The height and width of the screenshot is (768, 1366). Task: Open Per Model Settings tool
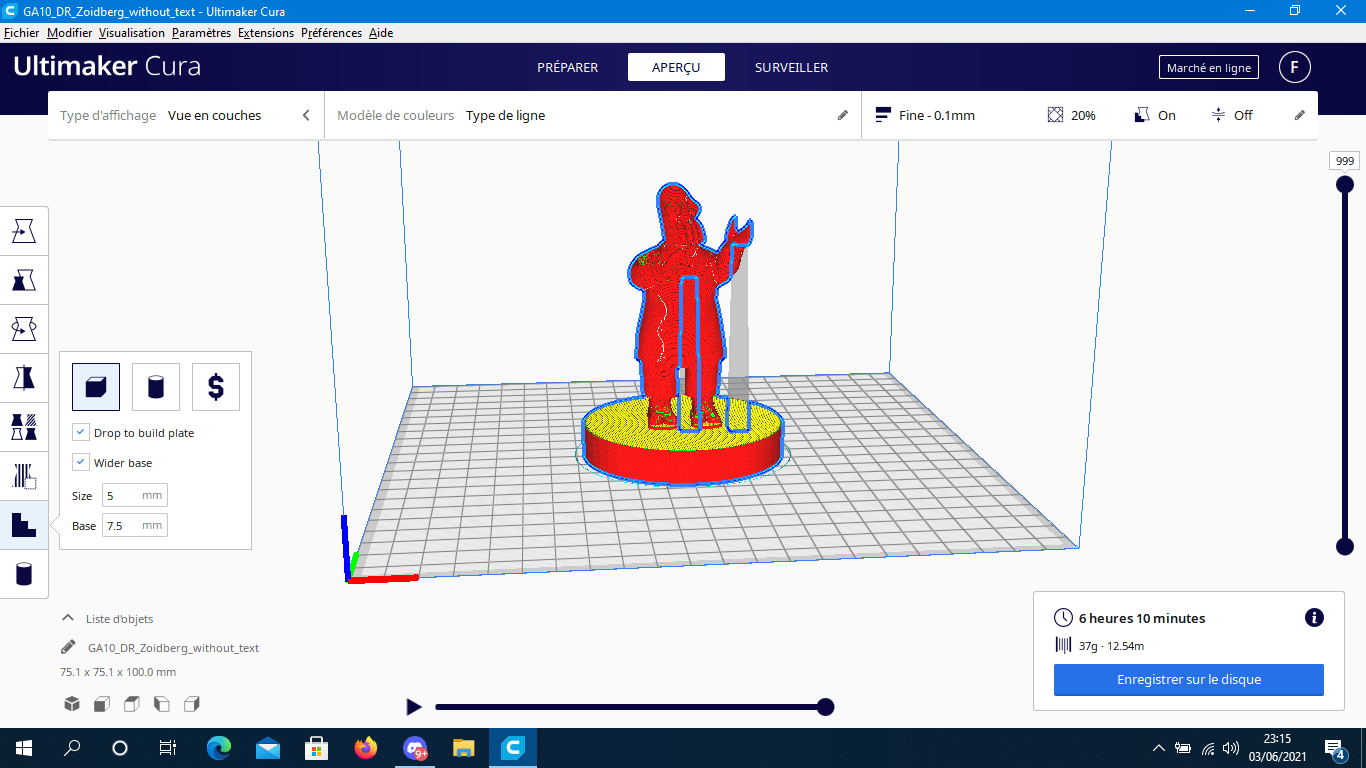tap(24, 426)
